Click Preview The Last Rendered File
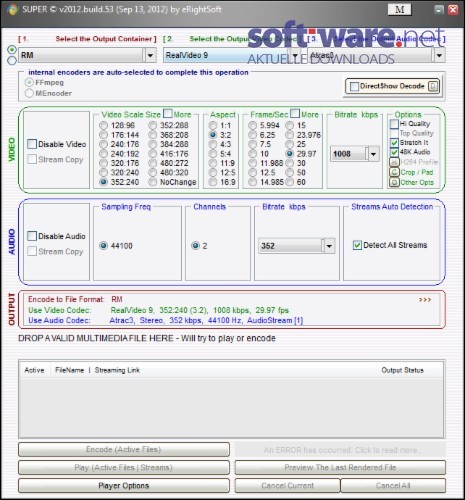Image resolution: width=465 pixels, height=500 pixels. [340, 467]
